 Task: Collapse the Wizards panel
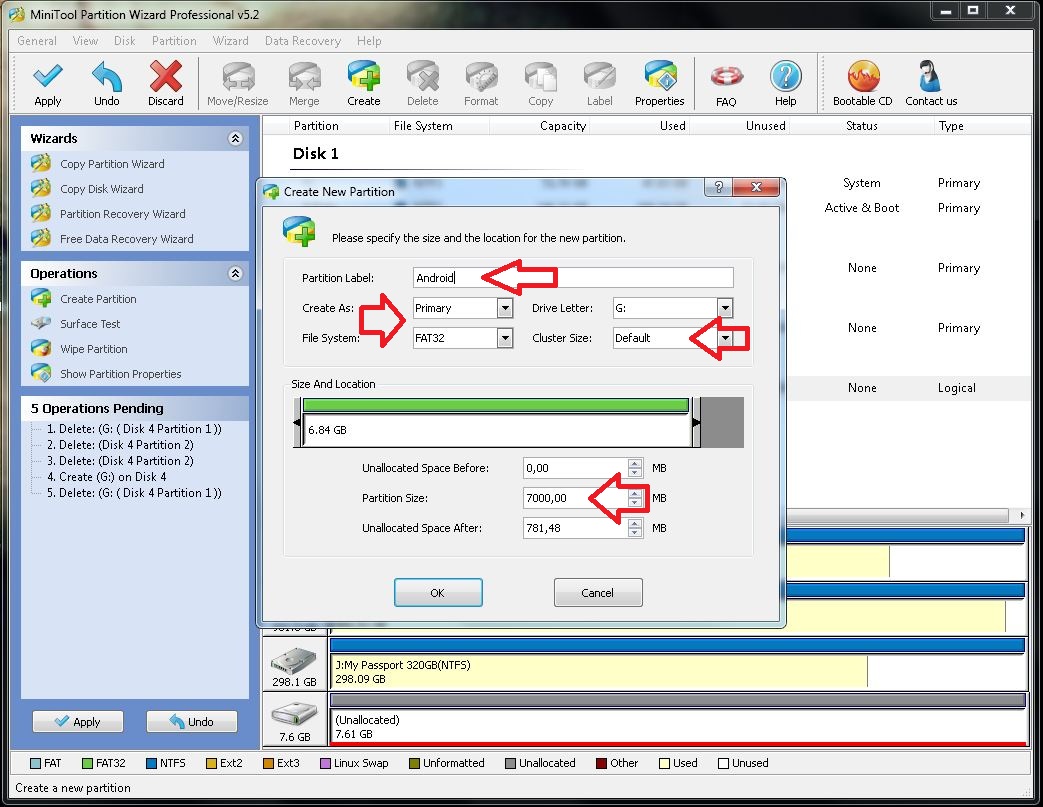pyautogui.click(x=235, y=138)
